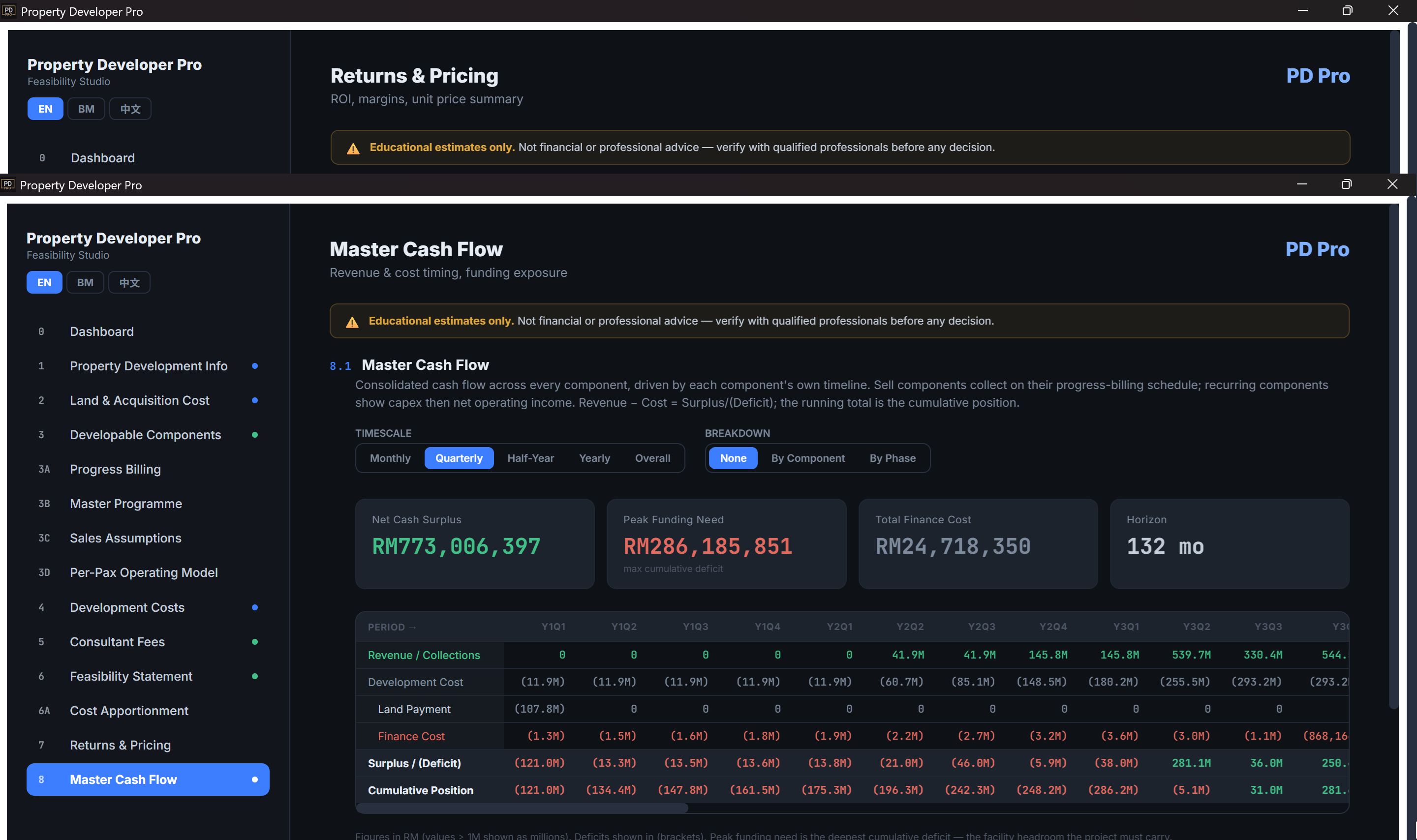Select the Master Cash Flow sidebar item
1417x840 pixels.
[148, 780]
